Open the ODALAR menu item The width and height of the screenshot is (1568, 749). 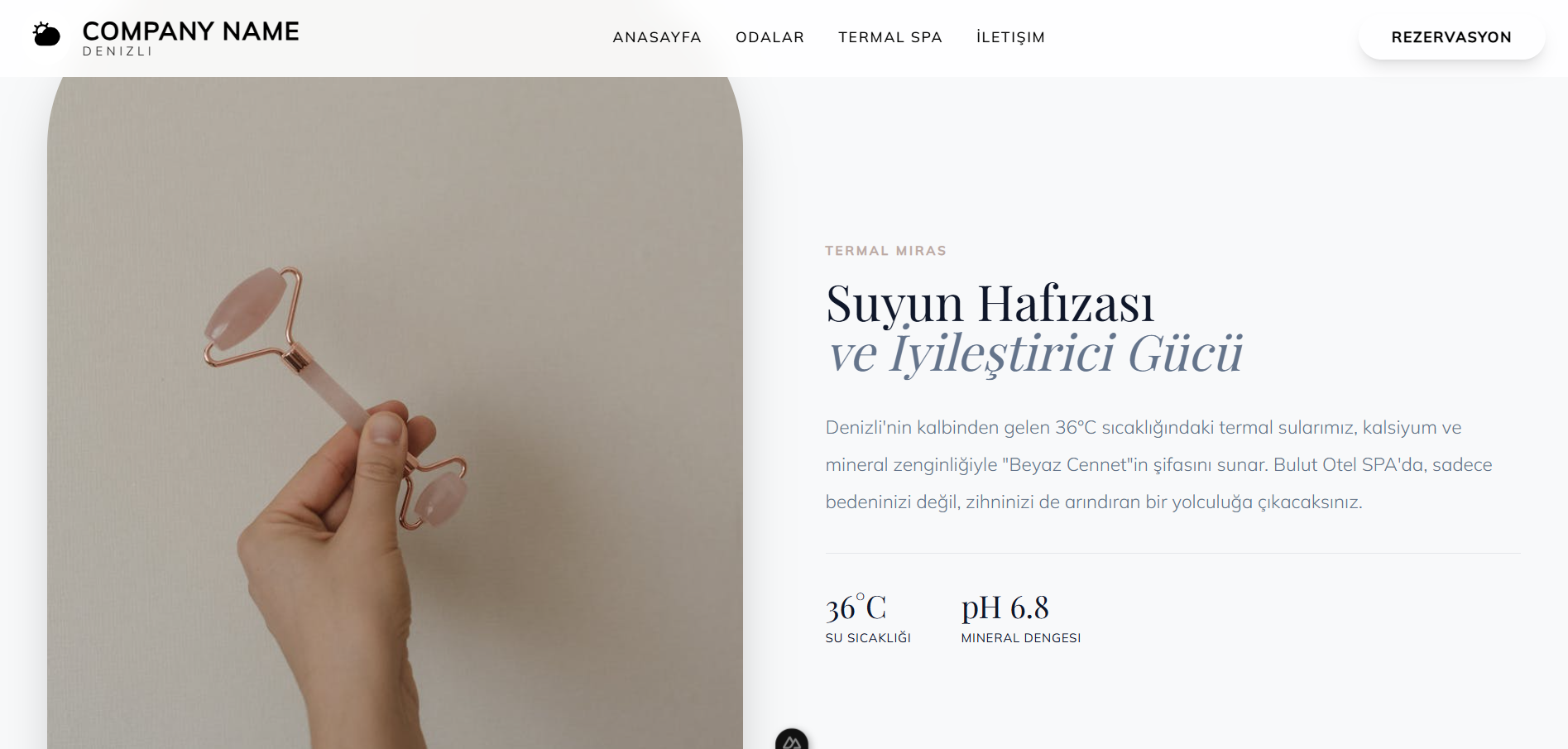pyautogui.click(x=770, y=37)
